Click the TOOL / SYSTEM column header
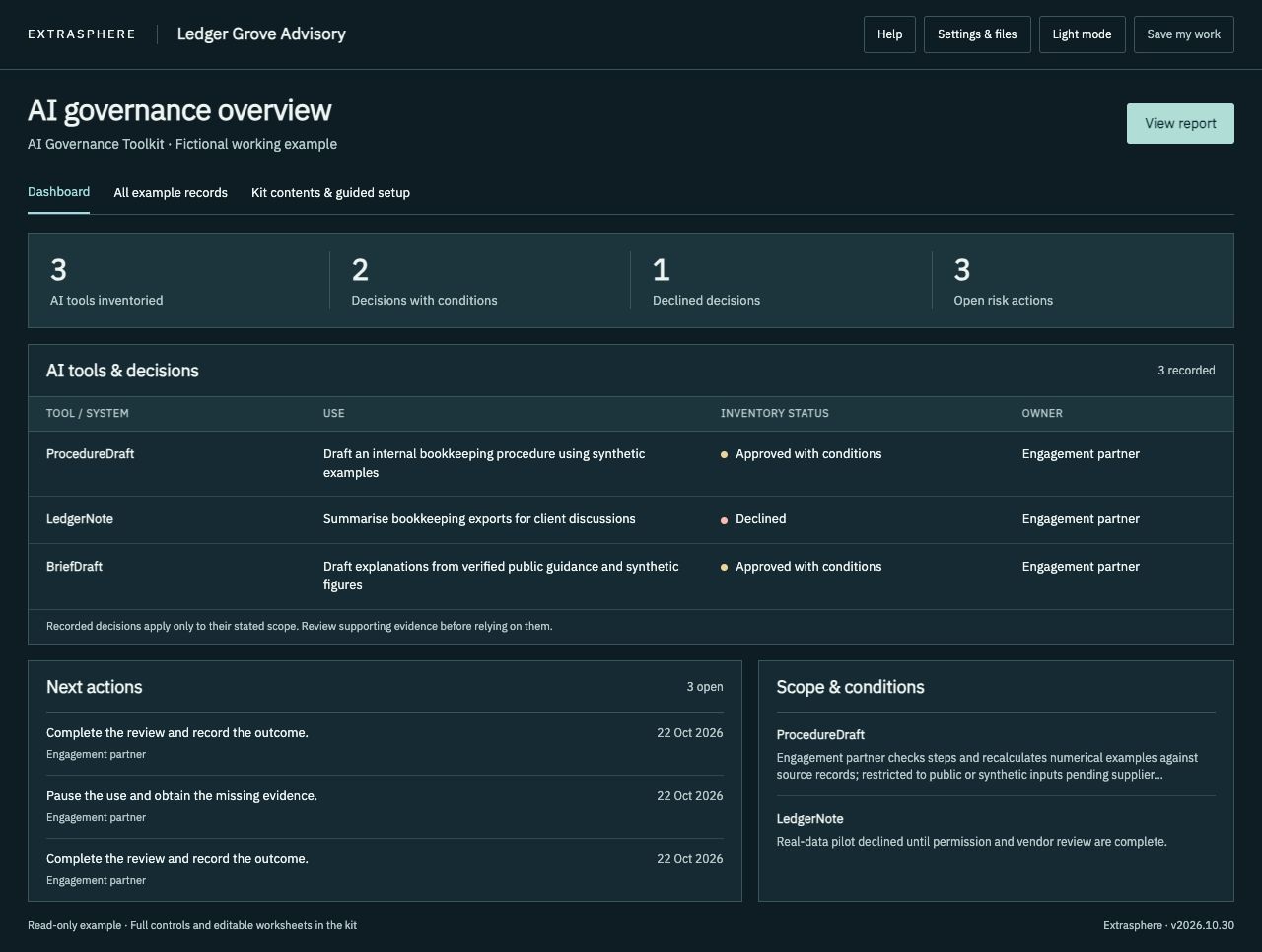The image size is (1262, 952). click(x=87, y=413)
